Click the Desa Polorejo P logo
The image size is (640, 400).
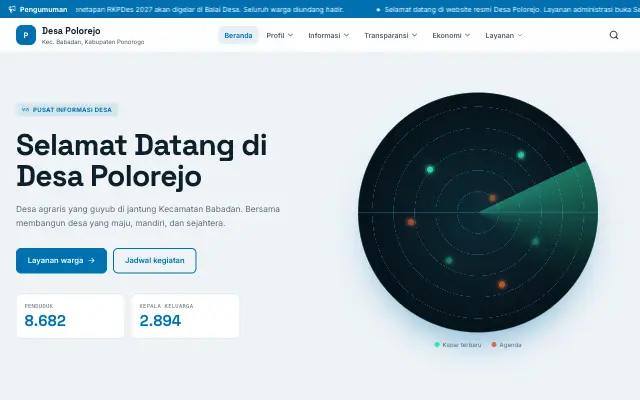[x=26, y=35]
